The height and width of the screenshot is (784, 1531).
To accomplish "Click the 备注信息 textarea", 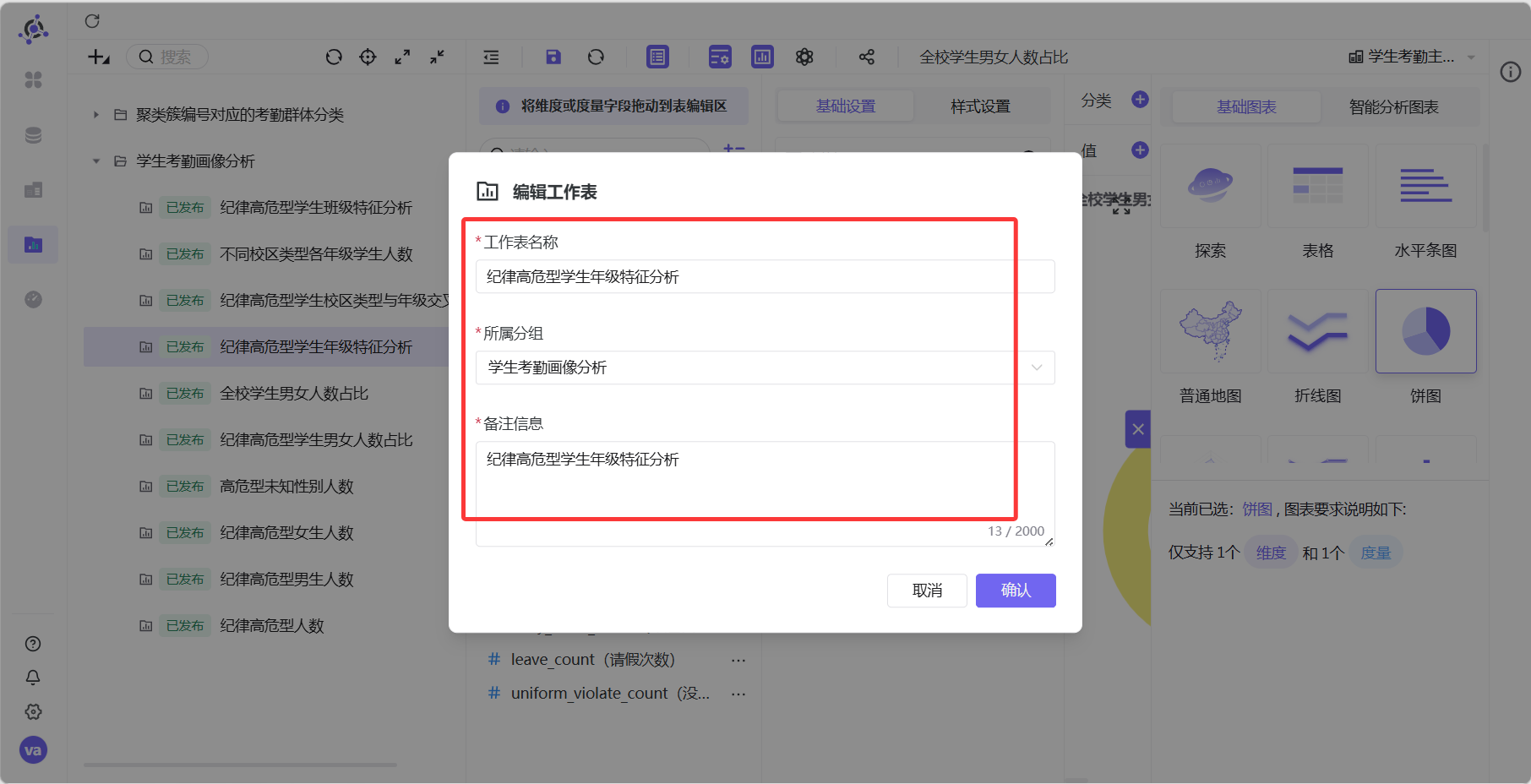I will pos(765,493).
